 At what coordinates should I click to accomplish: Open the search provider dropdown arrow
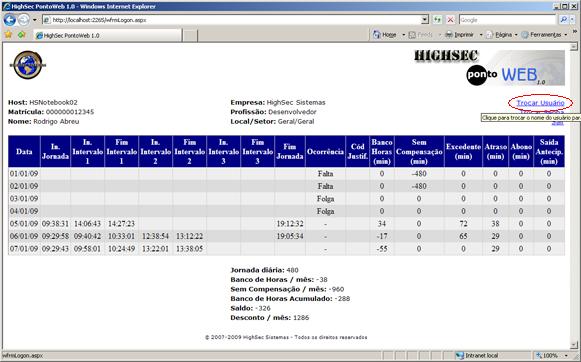click(x=572, y=20)
